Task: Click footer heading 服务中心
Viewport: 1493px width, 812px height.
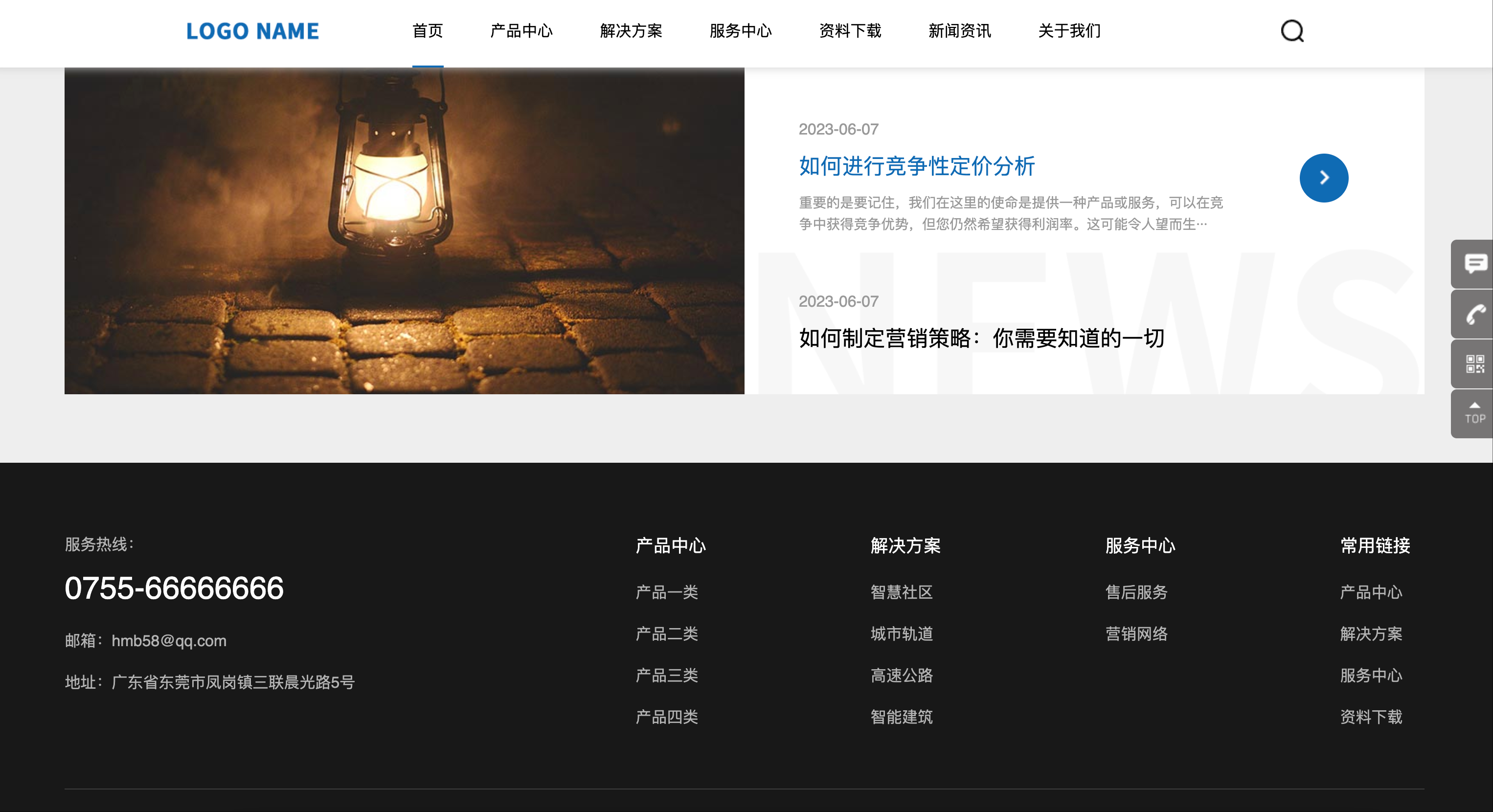Action: (1140, 545)
